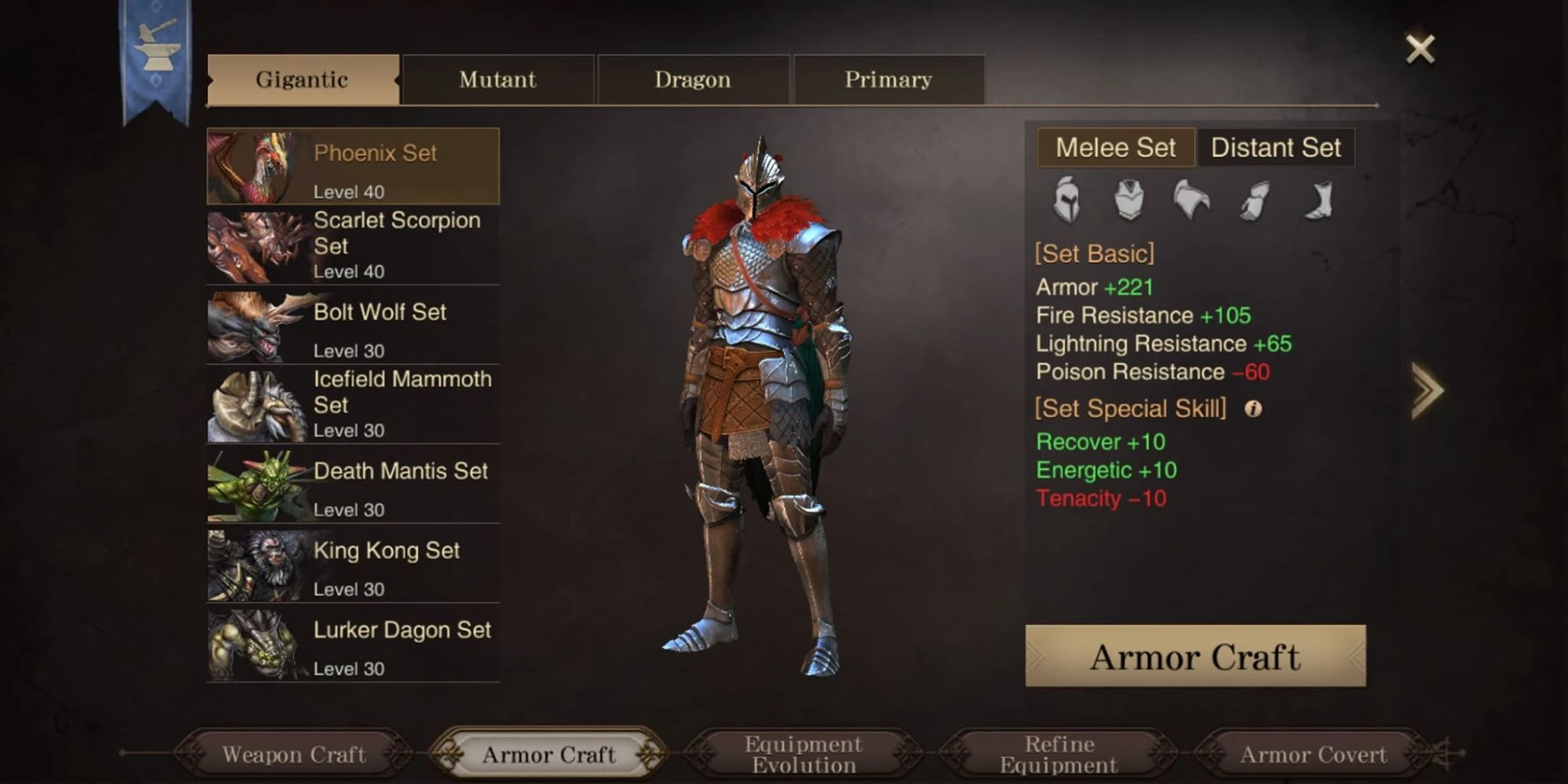Choose the Scarlet Scorpion Set entry
1568x784 pixels.
(x=353, y=245)
